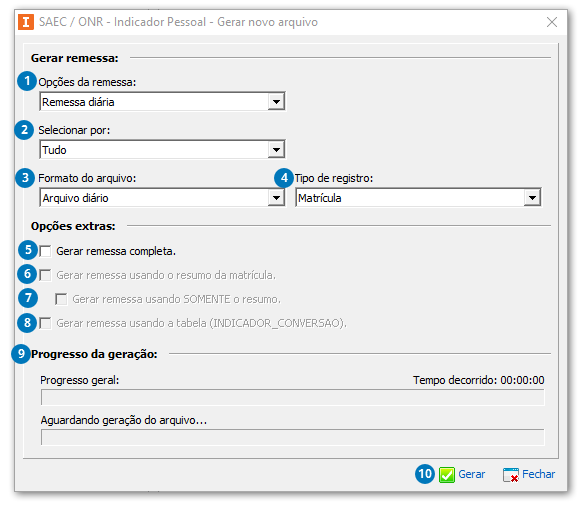581x505 pixels.
Task: Toggle Gerar remessa usando o resumo da matrícula
Action: click(46, 276)
